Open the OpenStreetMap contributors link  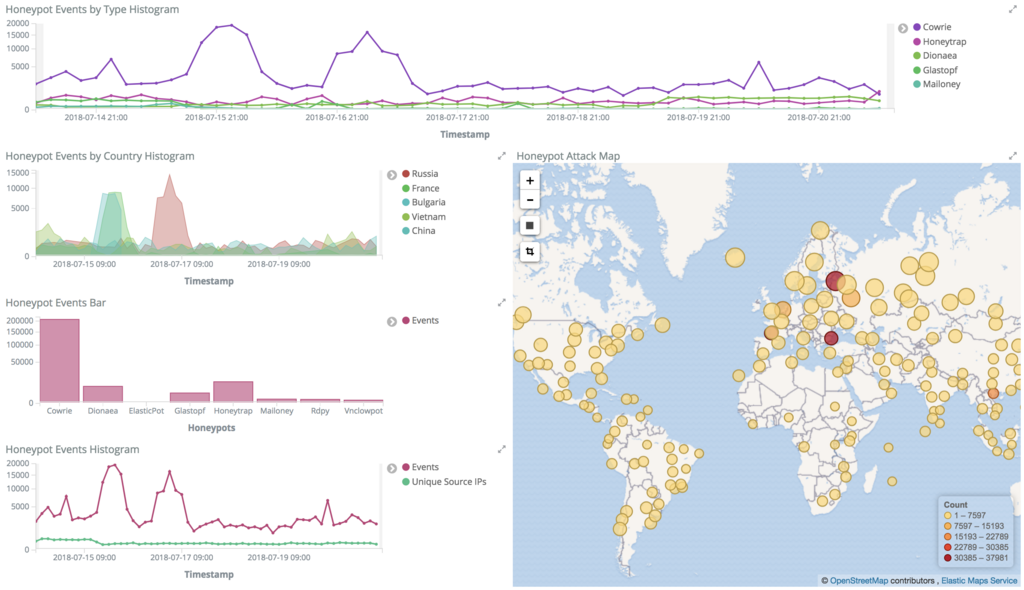[x=858, y=580]
